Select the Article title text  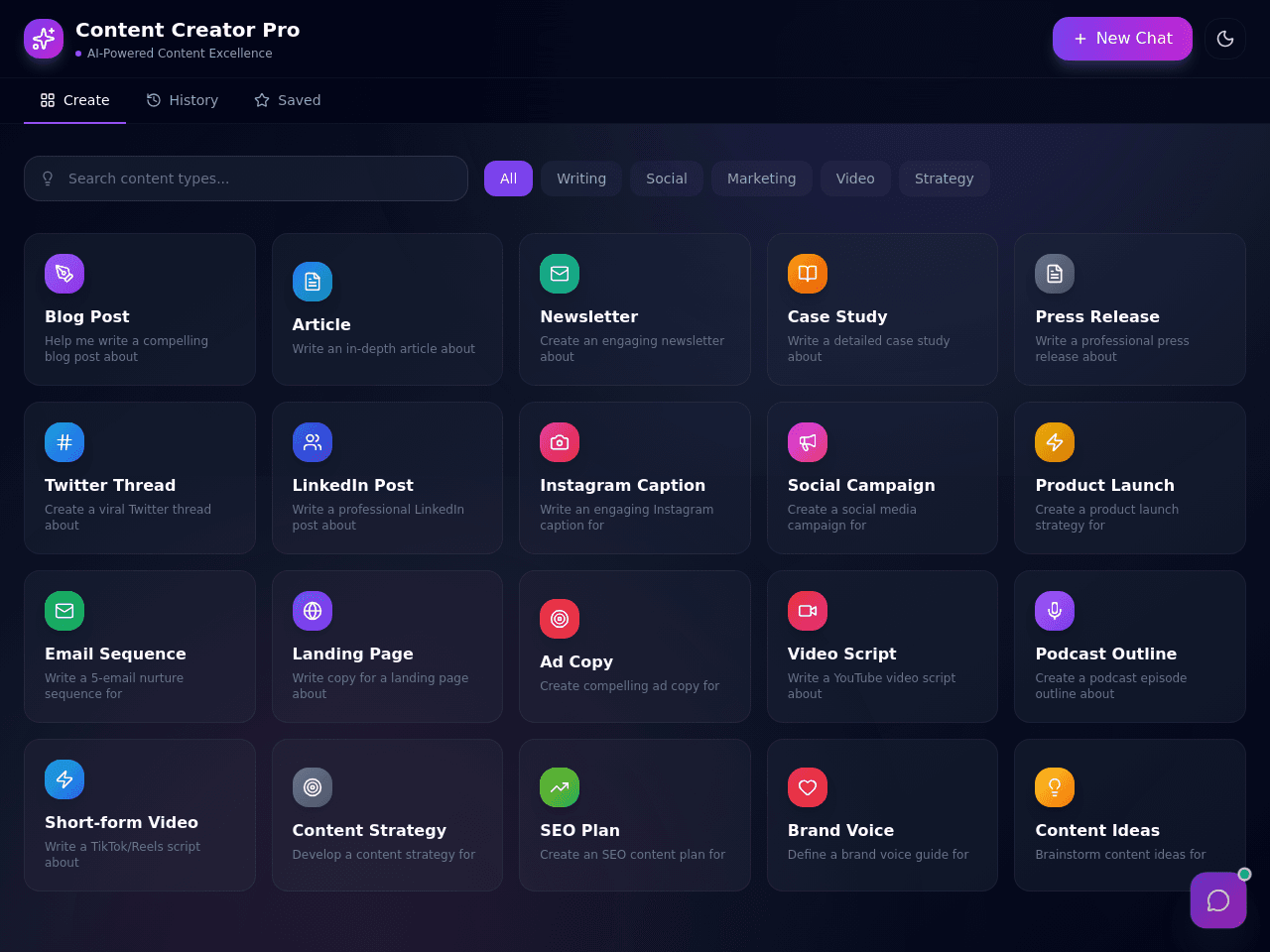point(321,324)
